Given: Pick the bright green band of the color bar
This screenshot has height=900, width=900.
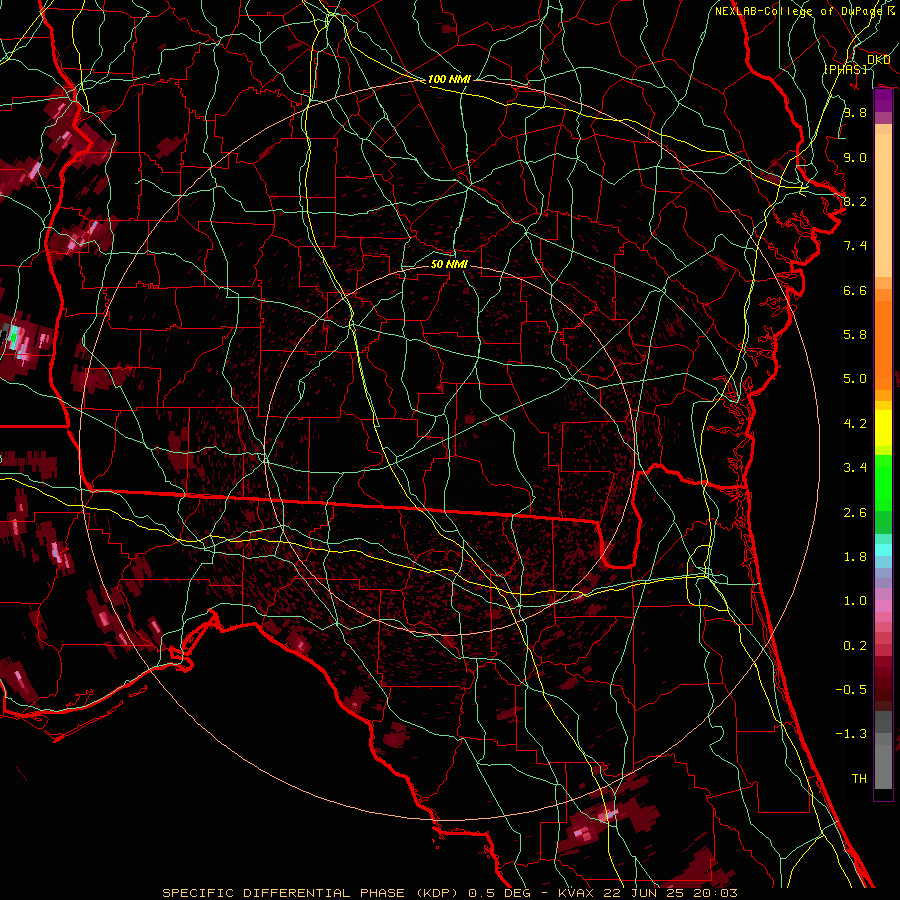Looking at the screenshot, I should [x=883, y=482].
